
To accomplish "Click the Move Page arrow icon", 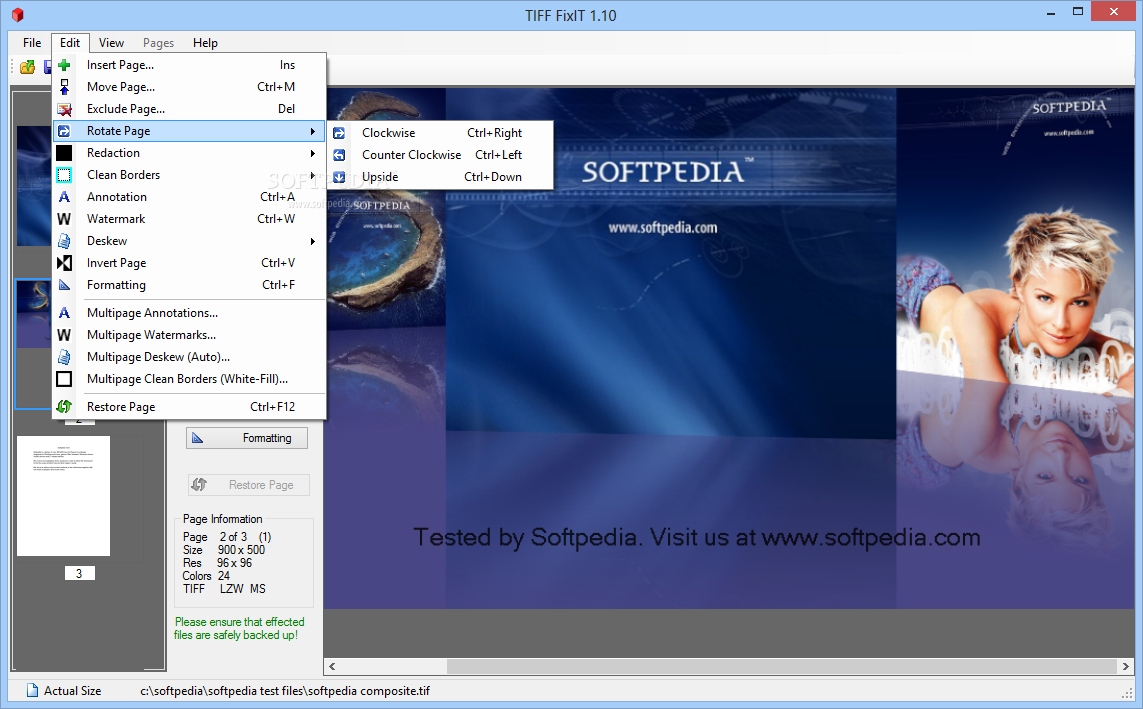I will click(x=64, y=87).
